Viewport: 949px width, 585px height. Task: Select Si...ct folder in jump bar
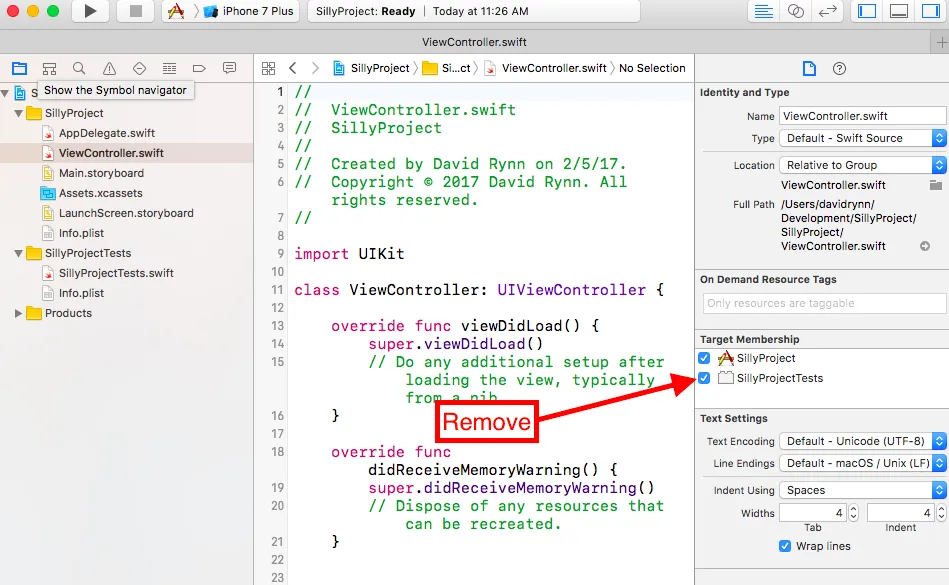tap(447, 68)
